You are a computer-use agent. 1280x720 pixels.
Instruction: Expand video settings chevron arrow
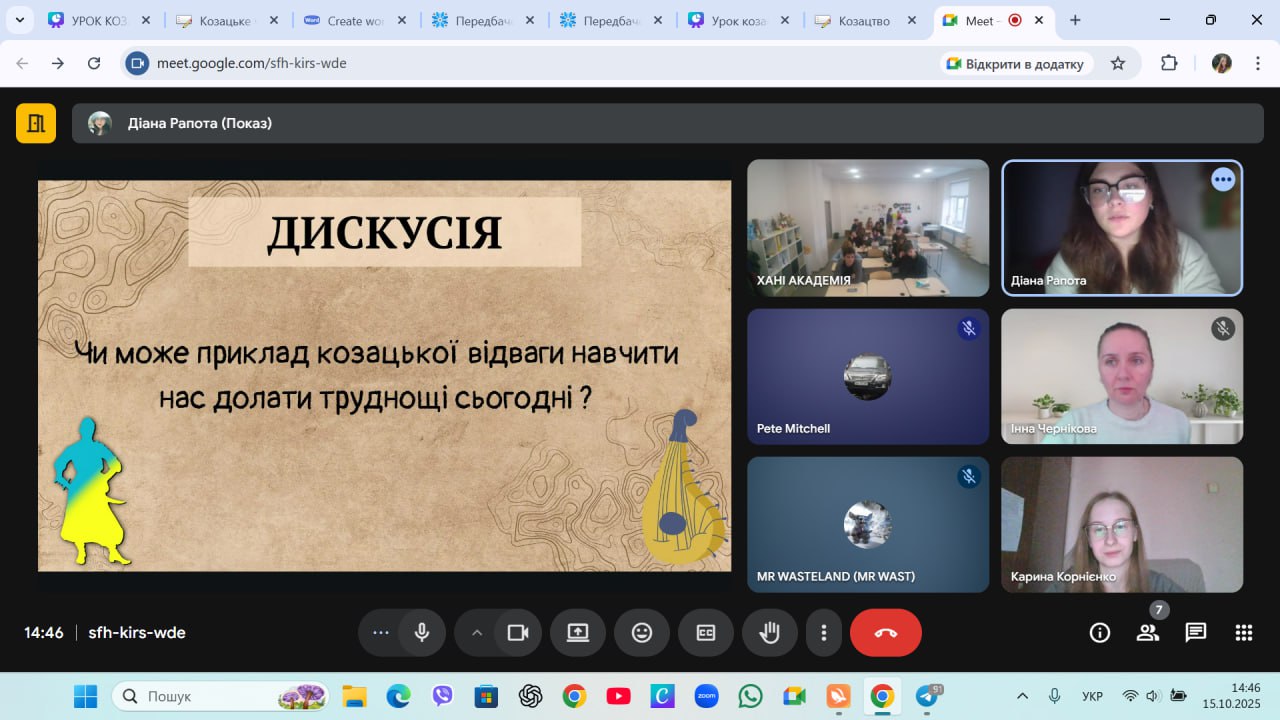477,633
